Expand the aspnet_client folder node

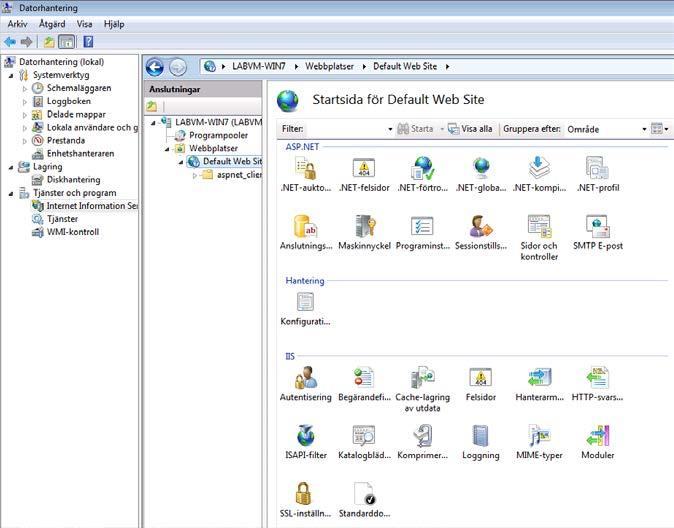tap(195, 175)
